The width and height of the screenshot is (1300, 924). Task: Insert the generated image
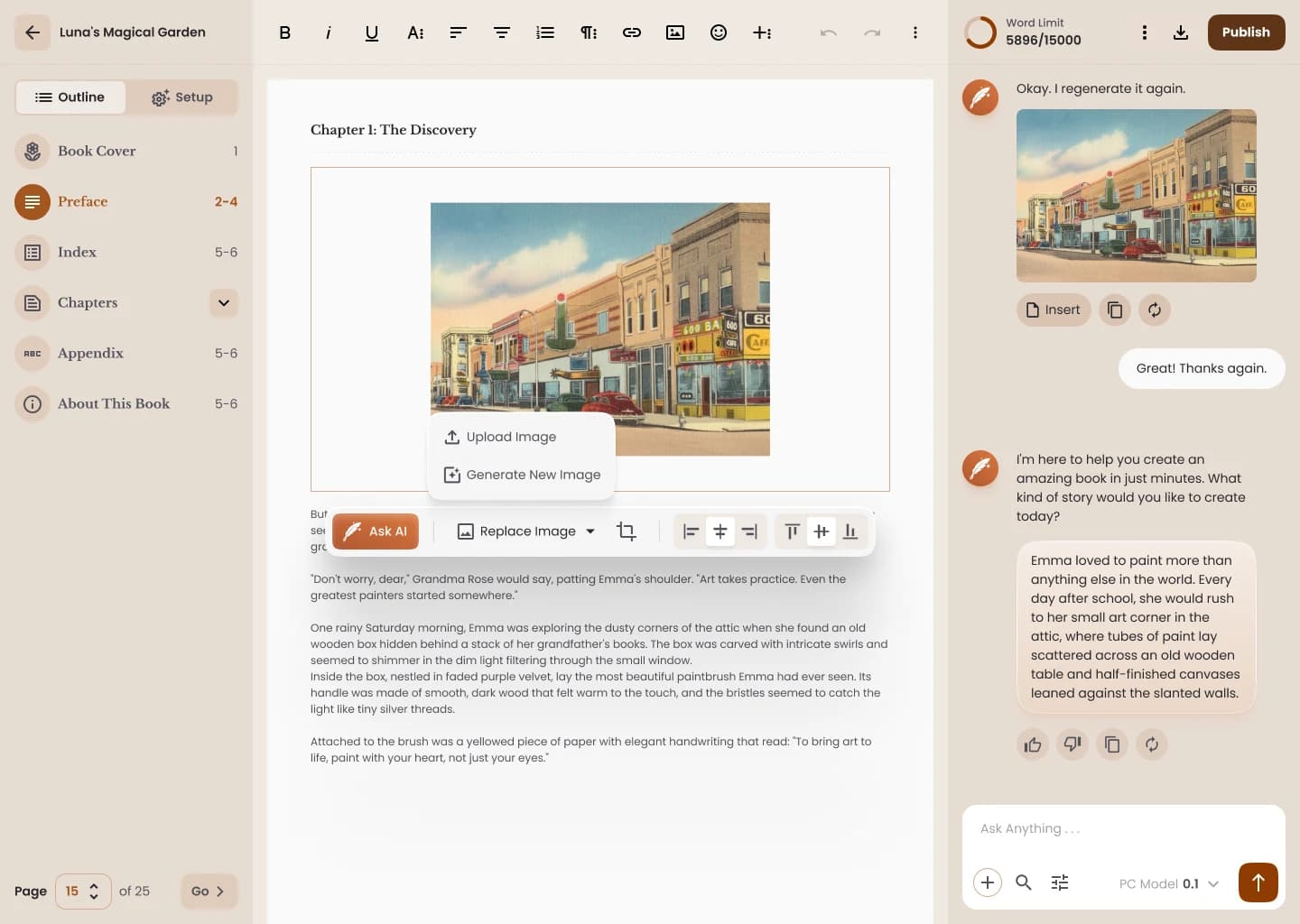(x=1054, y=310)
